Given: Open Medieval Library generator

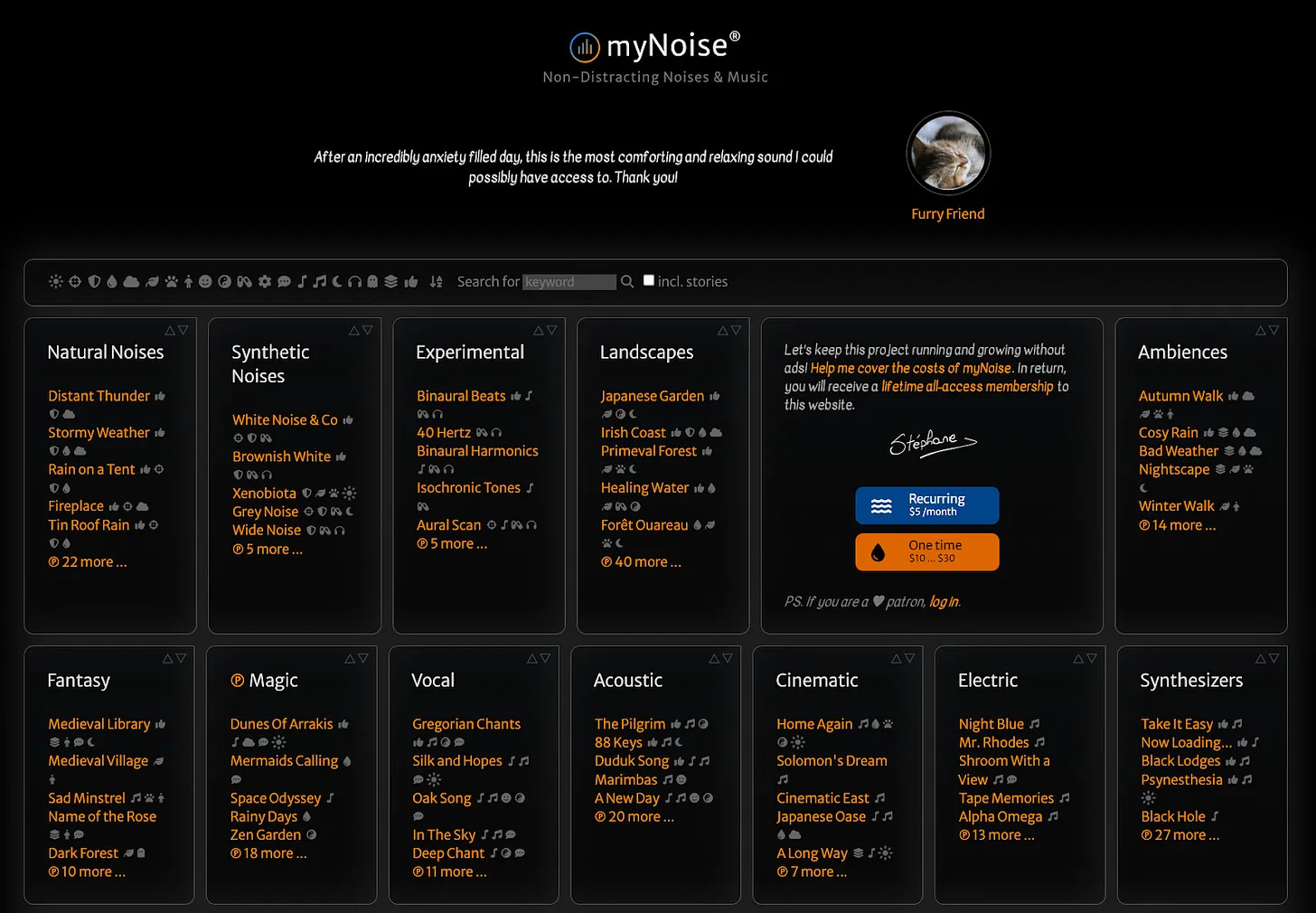Looking at the screenshot, I should [99, 724].
